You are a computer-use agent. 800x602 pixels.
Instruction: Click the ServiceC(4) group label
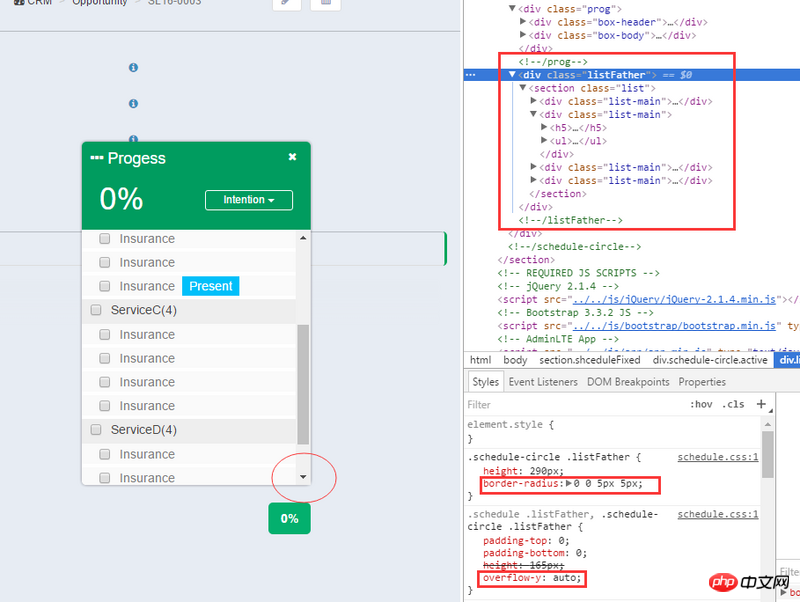coord(144,310)
